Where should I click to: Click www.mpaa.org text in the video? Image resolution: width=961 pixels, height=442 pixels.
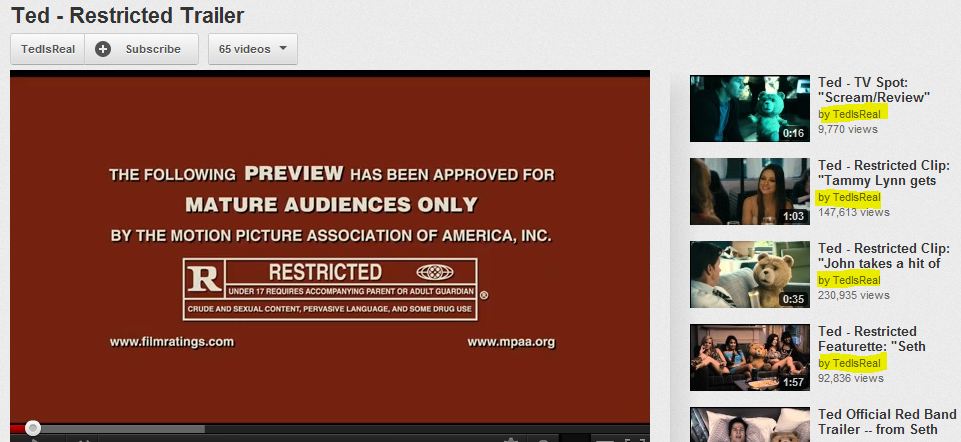click(x=511, y=342)
